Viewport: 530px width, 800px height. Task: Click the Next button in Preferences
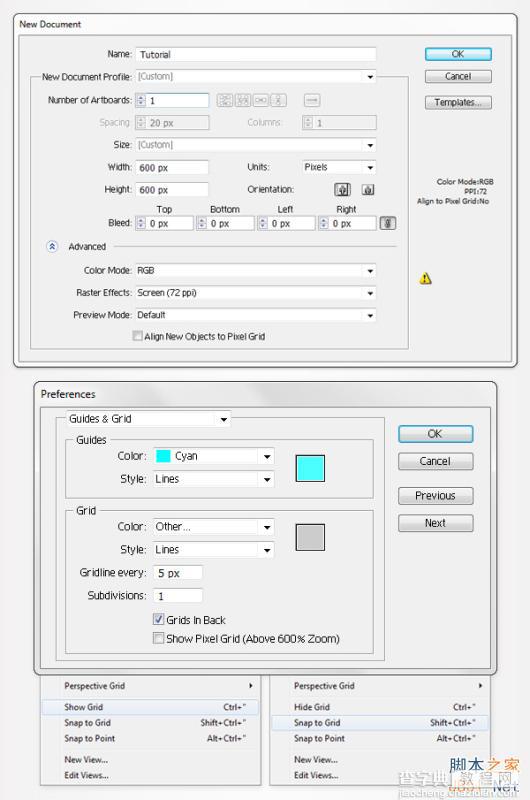point(436,523)
